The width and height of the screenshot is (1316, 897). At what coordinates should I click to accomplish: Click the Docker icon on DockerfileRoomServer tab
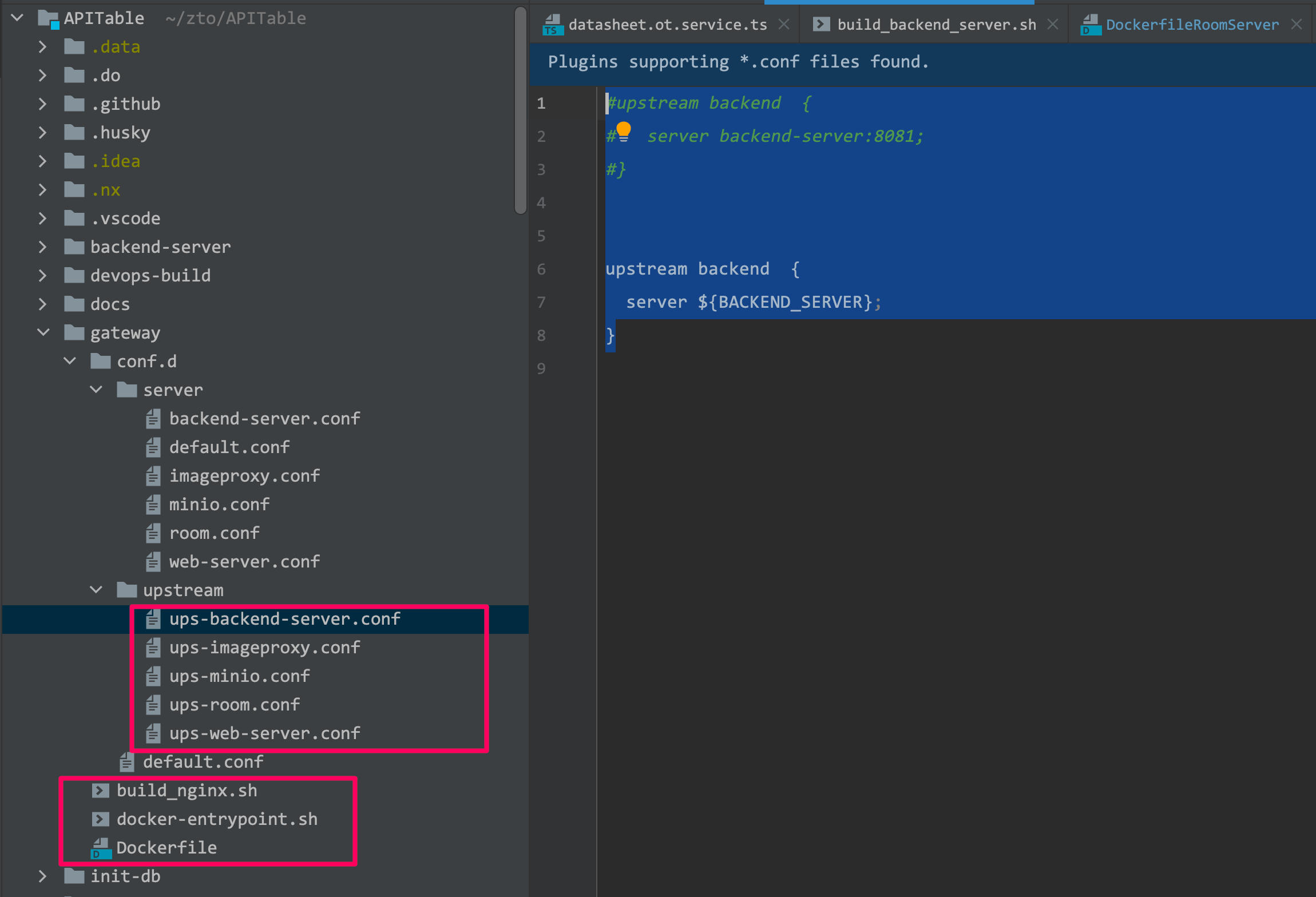pyautogui.click(x=1091, y=25)
